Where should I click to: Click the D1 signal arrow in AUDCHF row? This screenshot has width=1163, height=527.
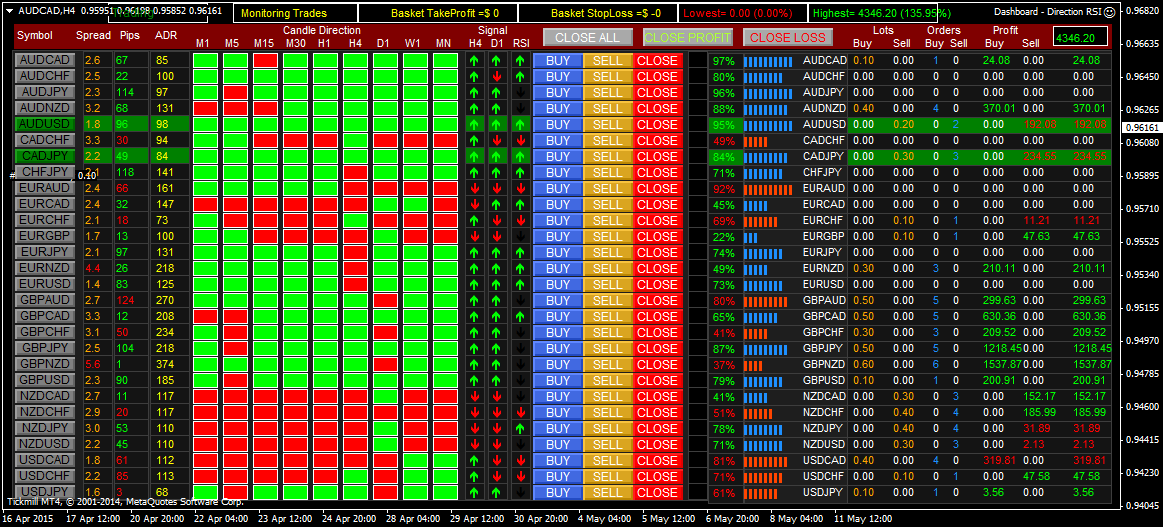click(498, 76)
